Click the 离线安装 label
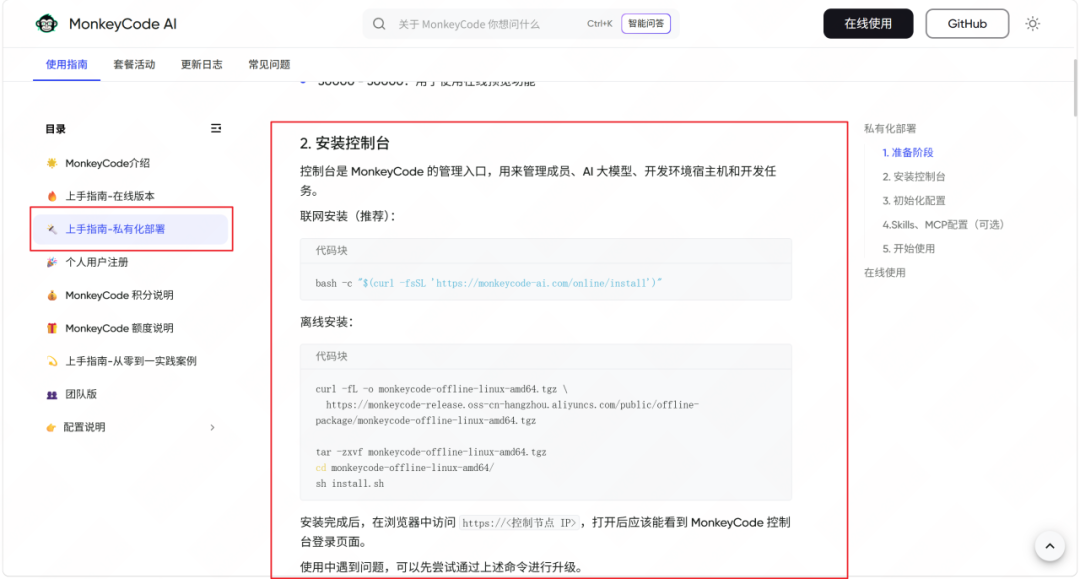The height and width of the screenshot is (579, 1080). [326, 322]
